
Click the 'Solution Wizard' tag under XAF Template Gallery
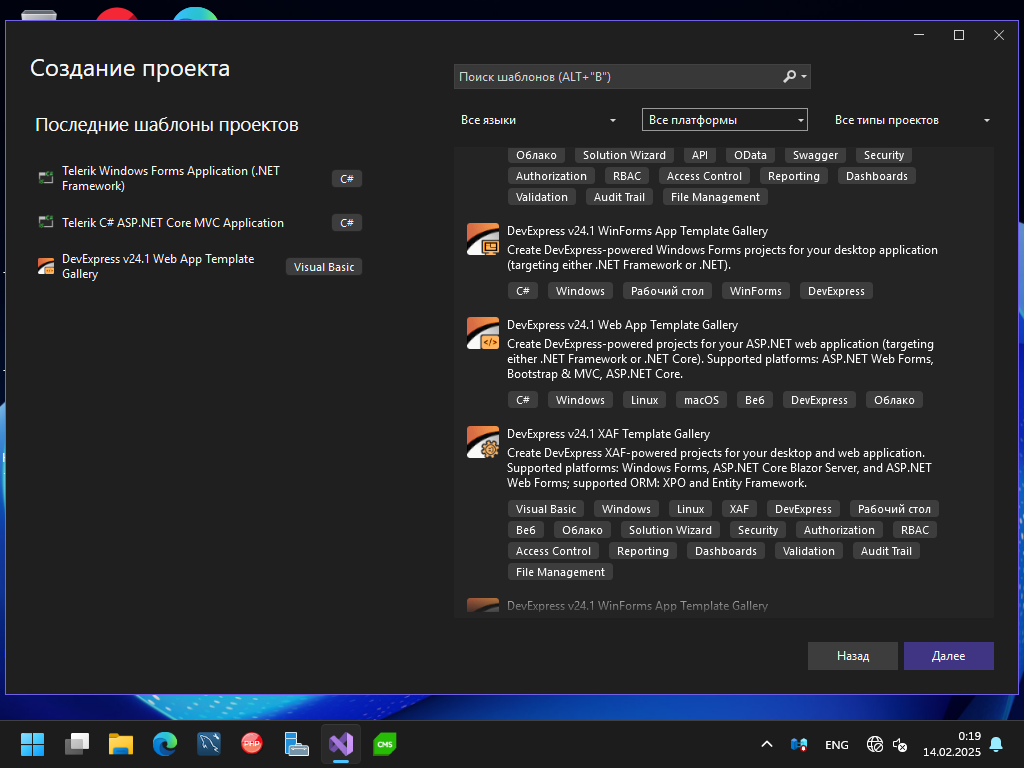pos(670,530)
